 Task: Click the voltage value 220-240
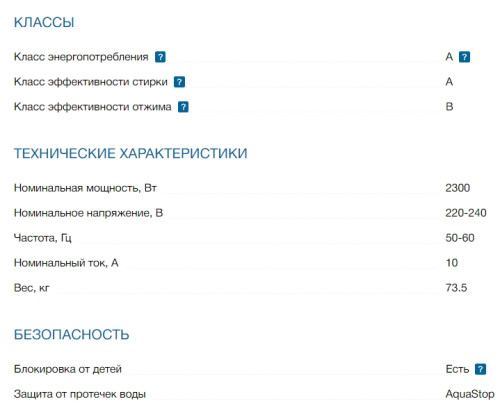point(466,213)
